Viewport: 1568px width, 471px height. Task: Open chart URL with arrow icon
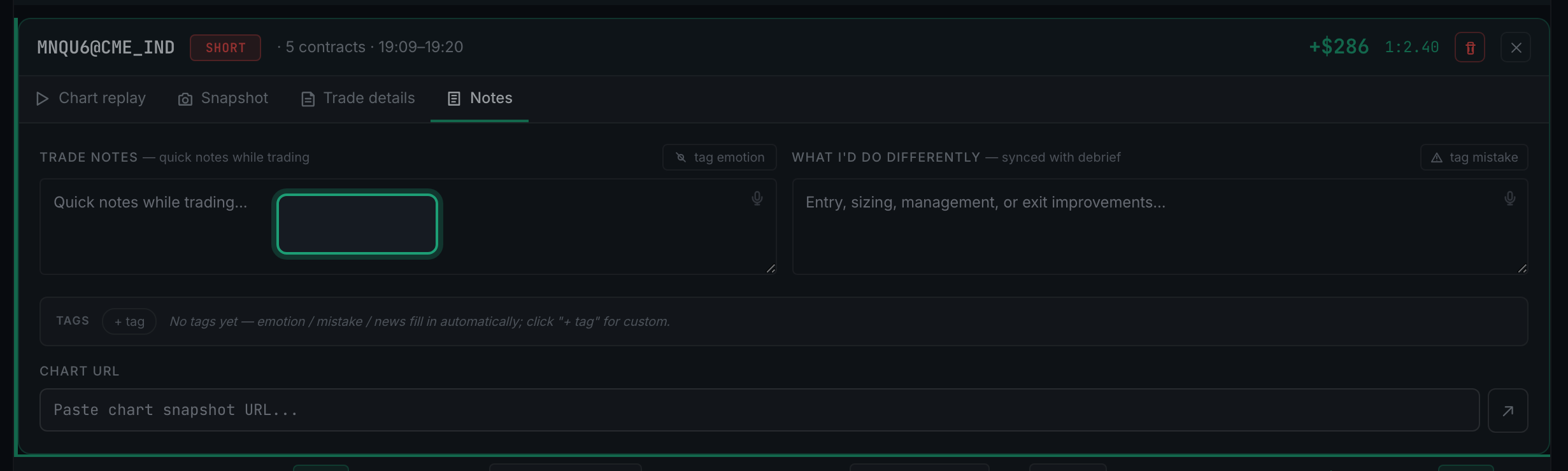pos(1508,411)
